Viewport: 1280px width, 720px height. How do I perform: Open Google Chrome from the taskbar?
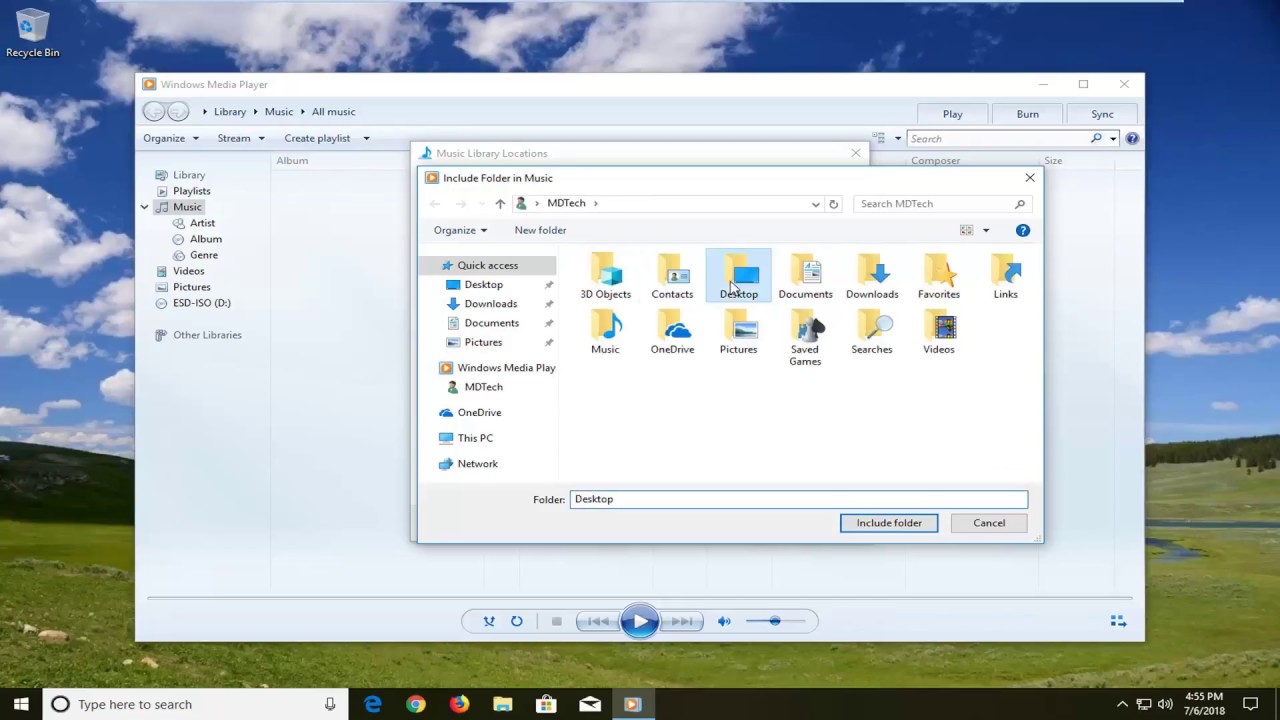click(x=416, y=704)
